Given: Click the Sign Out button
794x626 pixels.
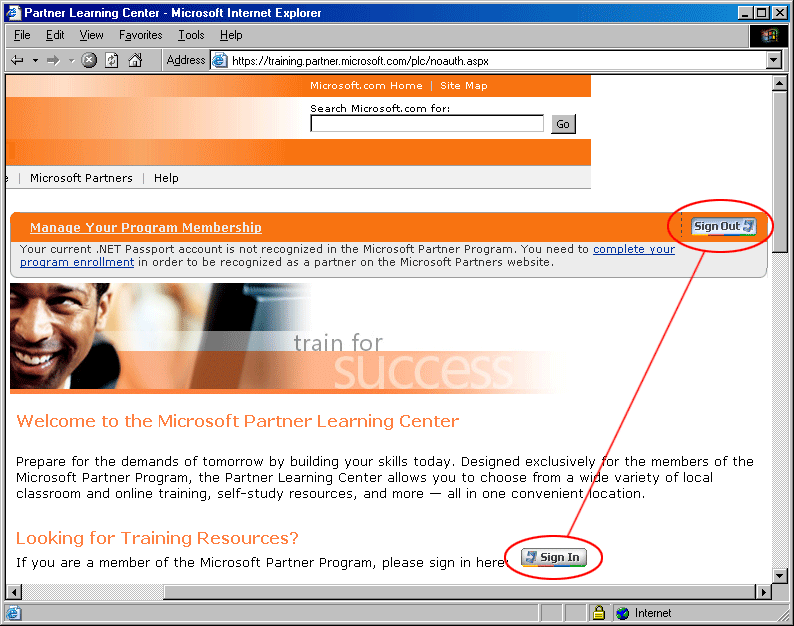Looking at the screenshot, I should point(724,226).
